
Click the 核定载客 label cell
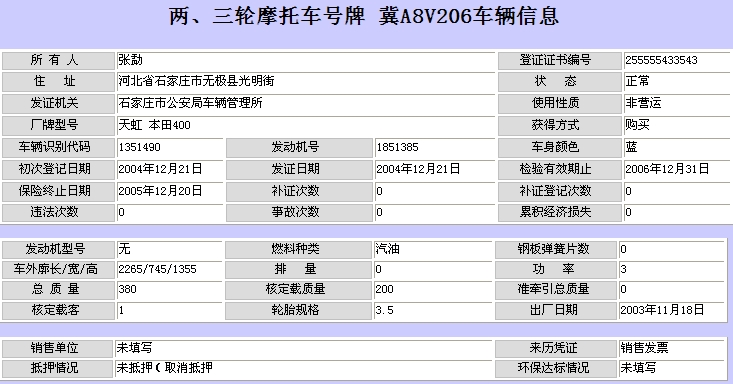click(58, 310)
